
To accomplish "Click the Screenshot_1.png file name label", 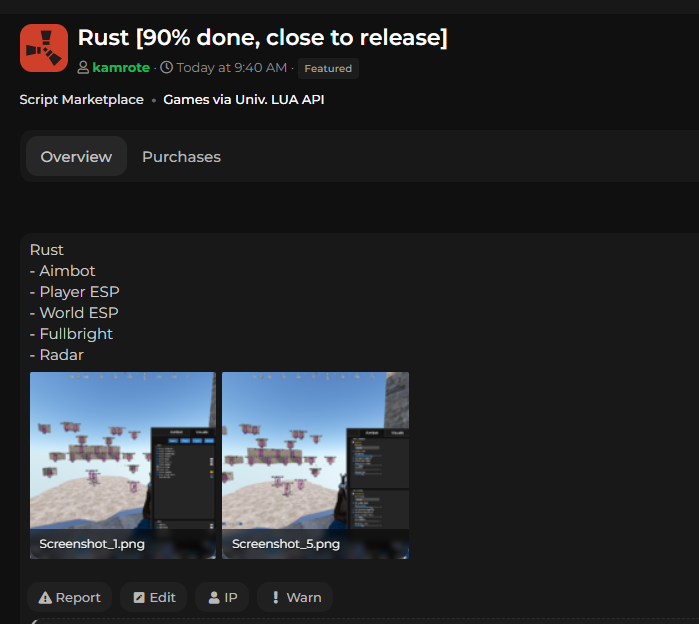I will pyautogui.click(x=92, y=544).
